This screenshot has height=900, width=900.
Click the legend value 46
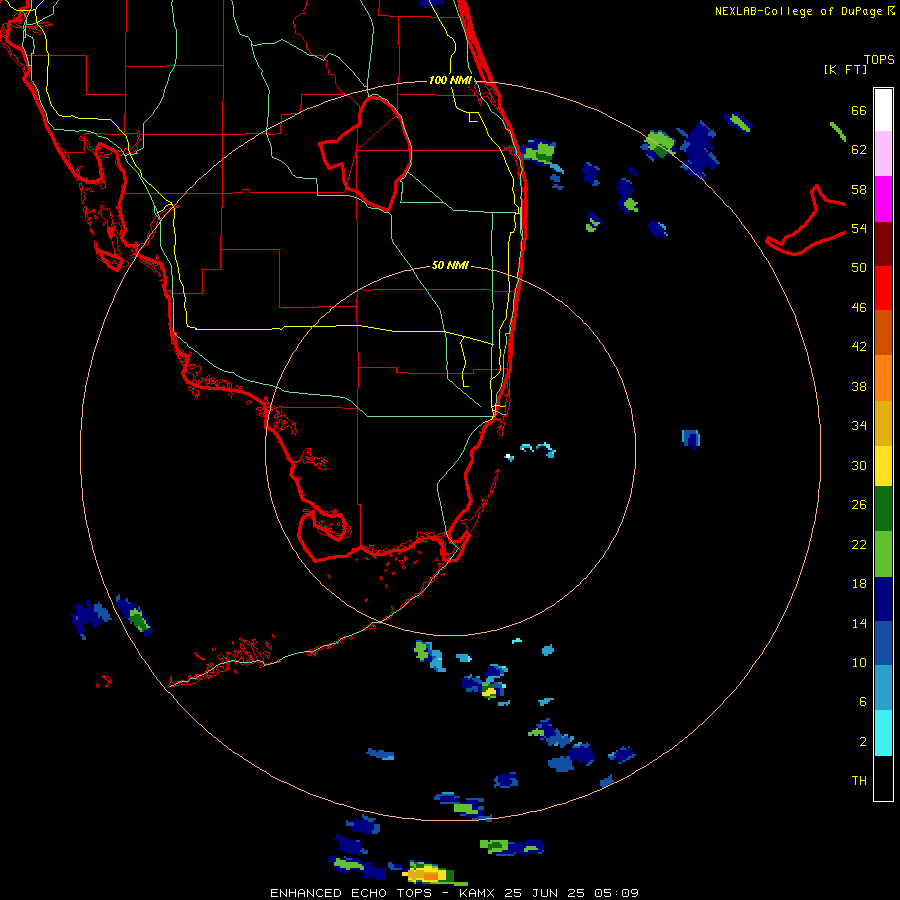859,308
